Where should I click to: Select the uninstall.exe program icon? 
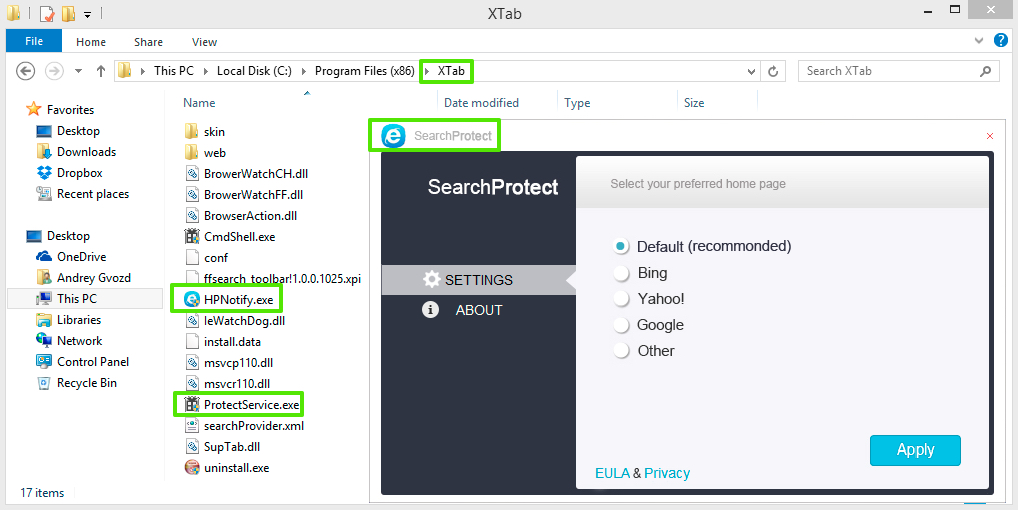192,467
